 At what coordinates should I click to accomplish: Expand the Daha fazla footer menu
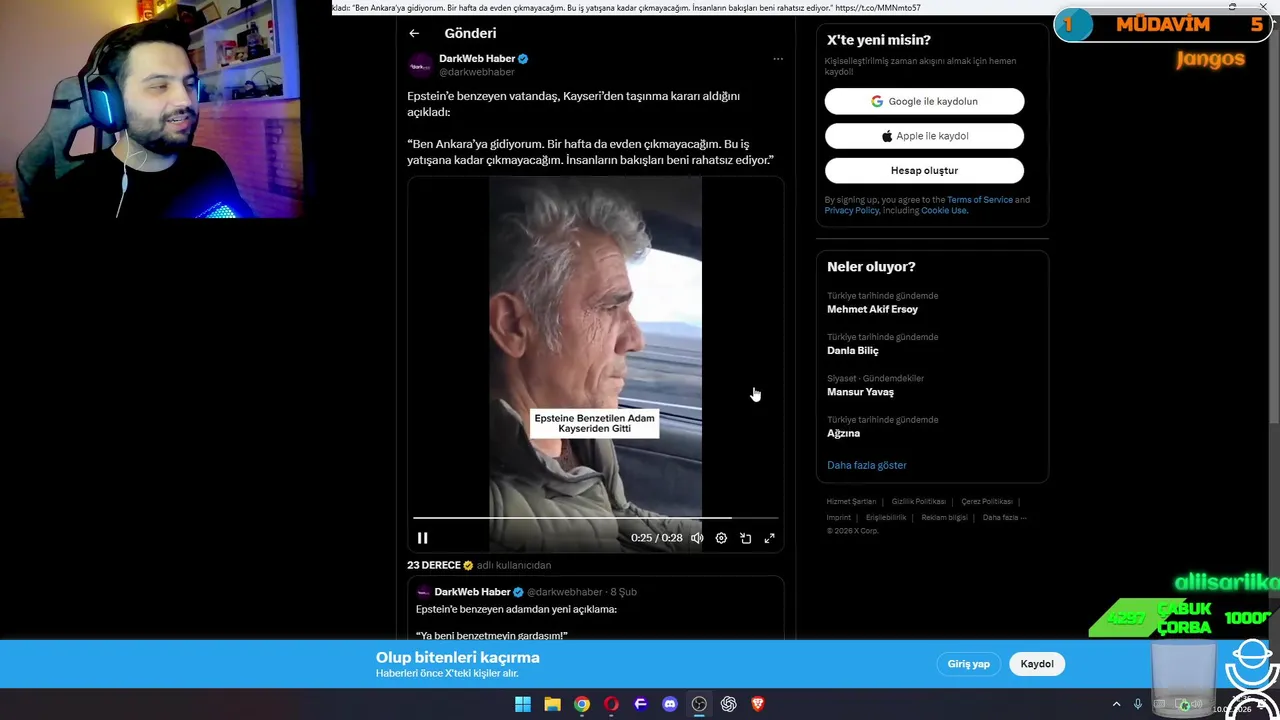click(1004, 517)
